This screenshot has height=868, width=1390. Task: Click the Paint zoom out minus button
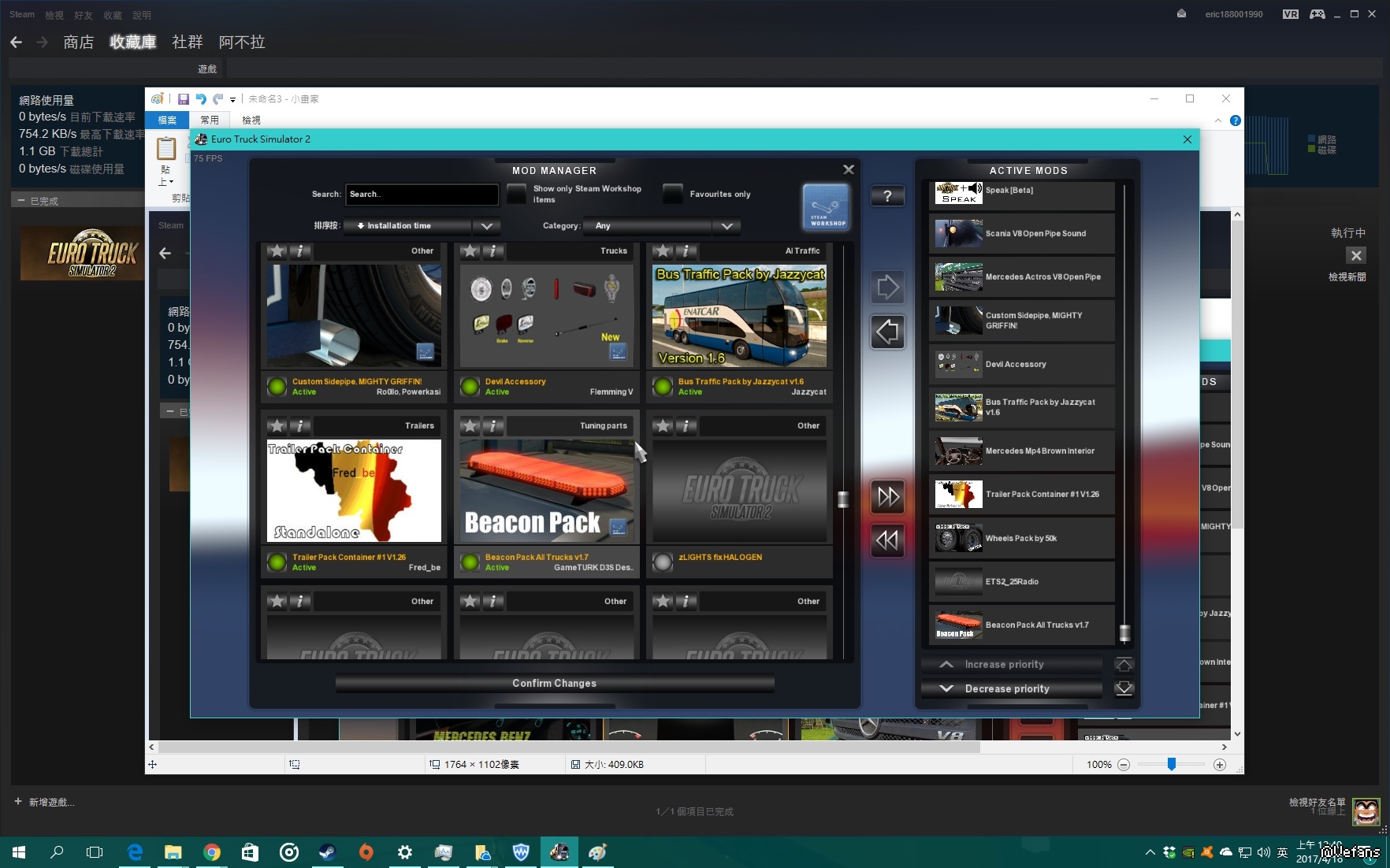(x=1124, y=765)
